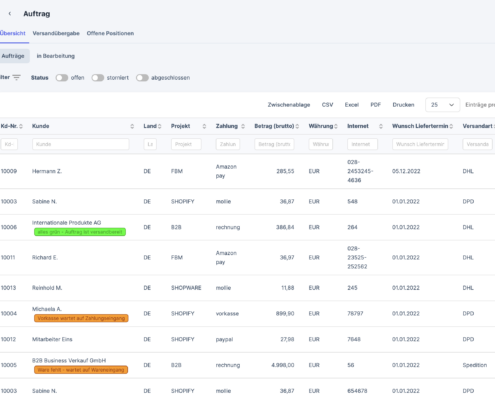Image resolution: width=495 pixels, height=400 pixels.
Task: Sort by Wunsch Liefertermin column
Action: tap(451, 126)
